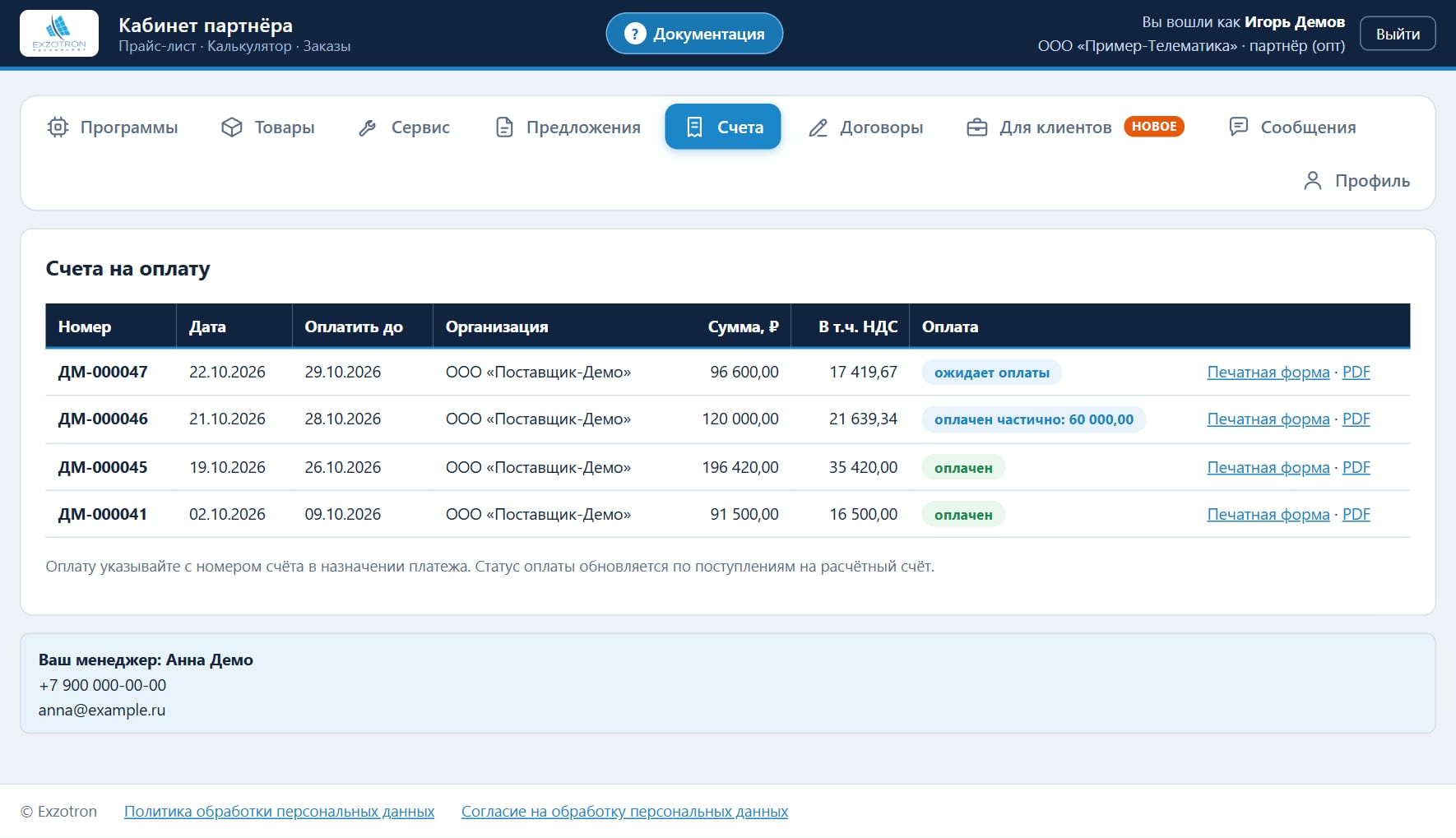Switch to the Счета tab
This screenshot has width=1456, height=838.
click(x=723, y=127)
